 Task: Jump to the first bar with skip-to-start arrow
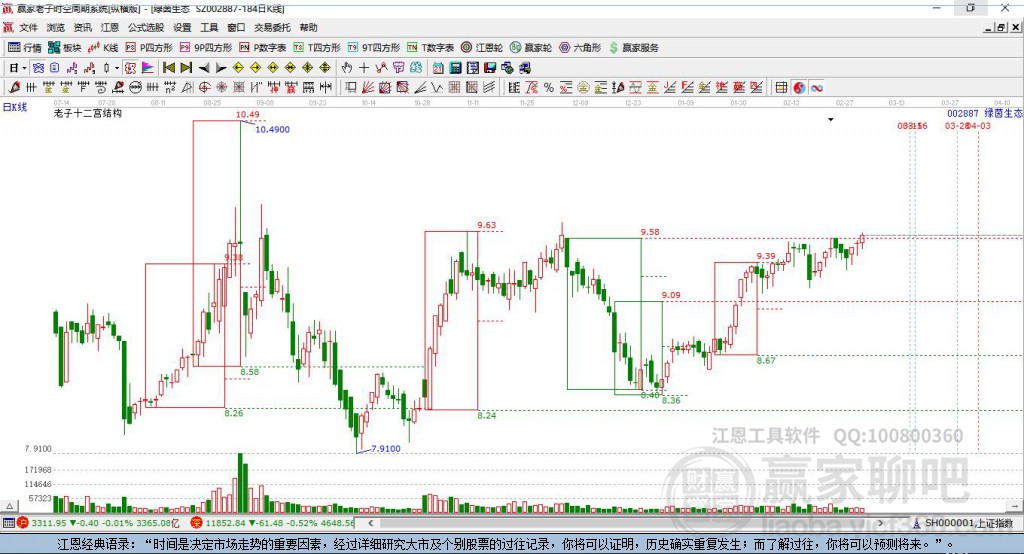tap(168, 68)
